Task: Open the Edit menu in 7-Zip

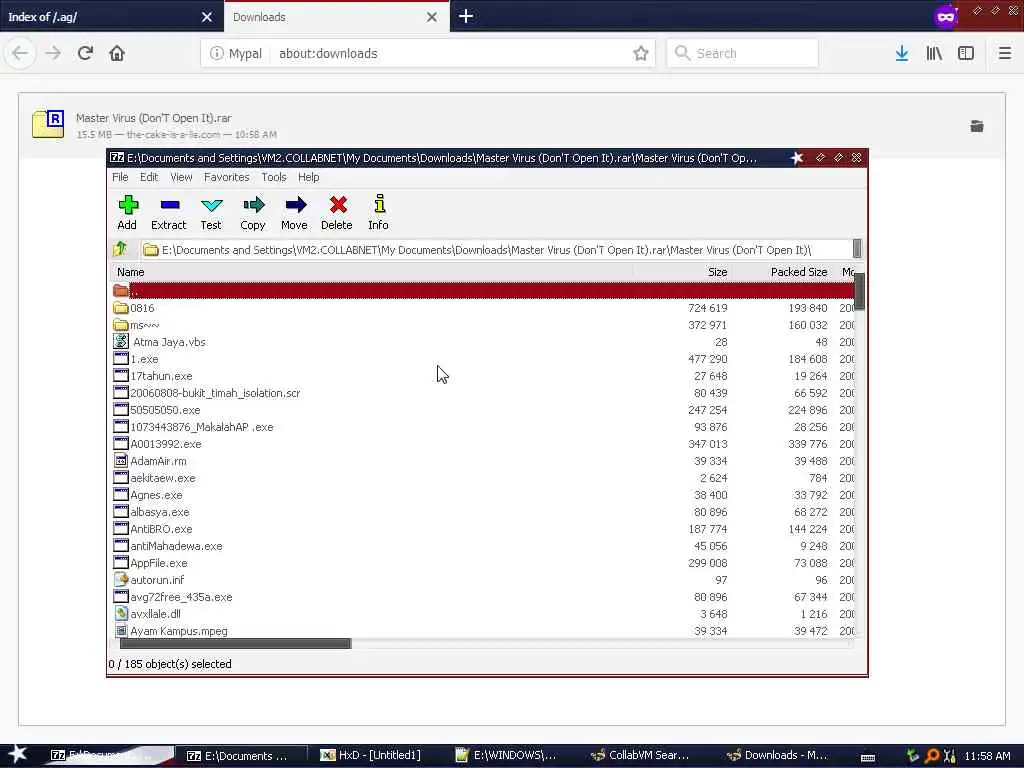Action: tap(149, 177)
